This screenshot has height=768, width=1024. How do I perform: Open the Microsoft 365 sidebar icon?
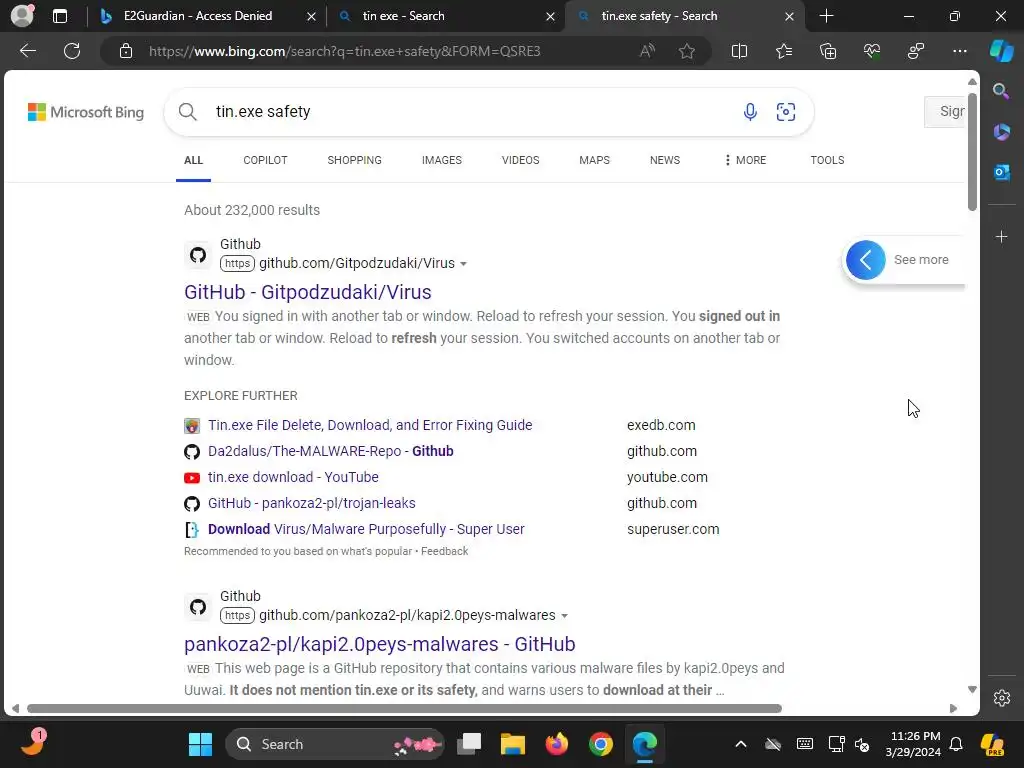[x=1001, y=132]
